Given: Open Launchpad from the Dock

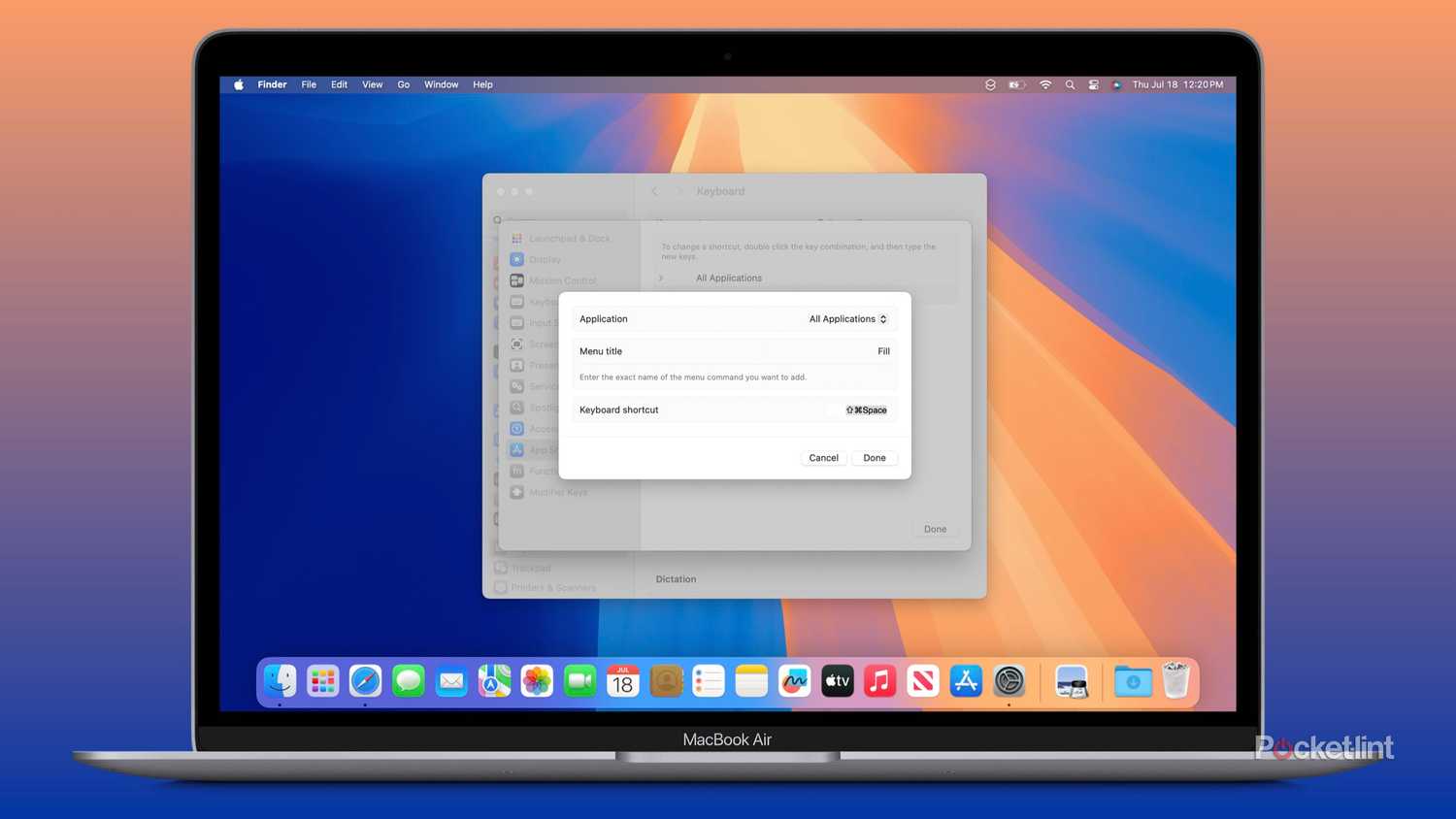Looking at the screenshot, I should click(x=323, y=681).
